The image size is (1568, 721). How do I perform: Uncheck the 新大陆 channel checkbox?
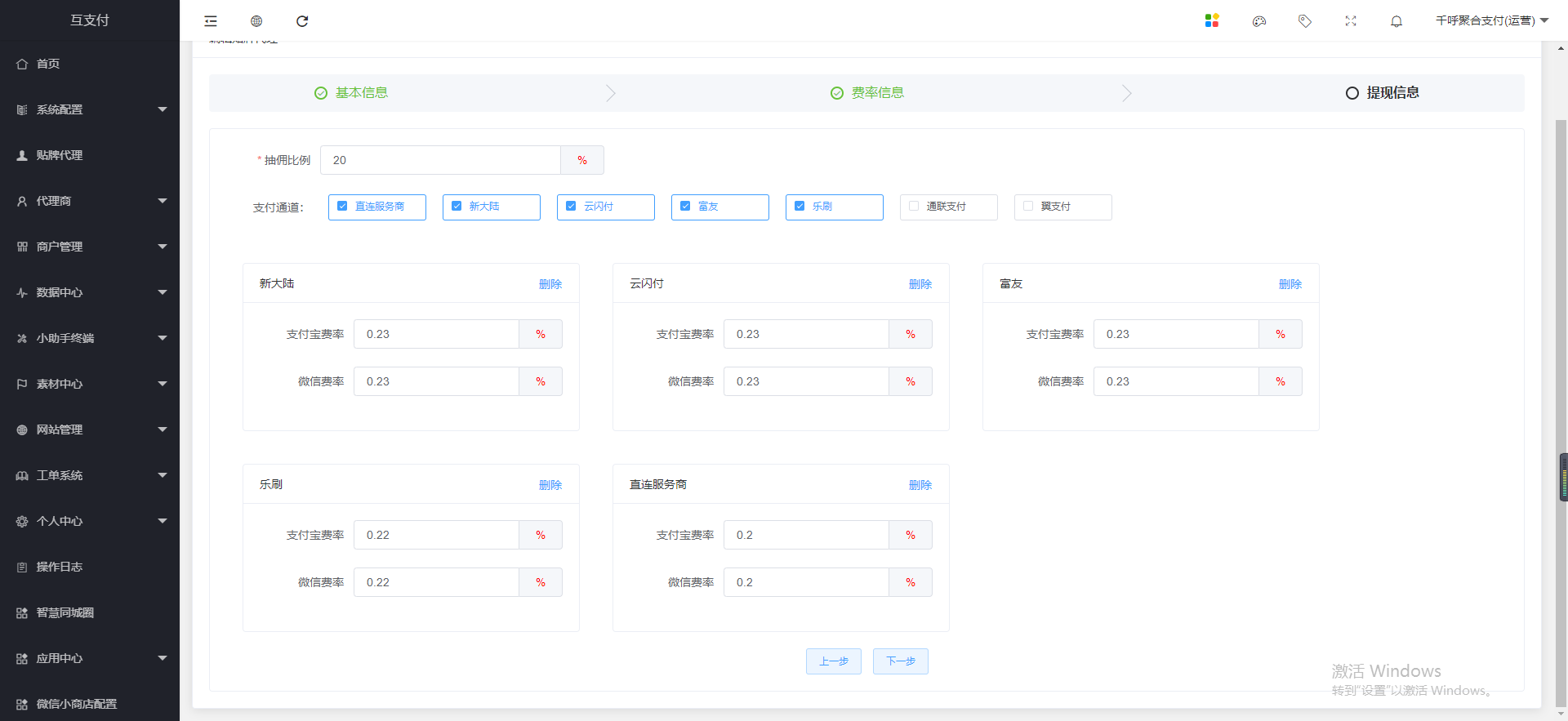pyautogui.click(x=457, y=206)
